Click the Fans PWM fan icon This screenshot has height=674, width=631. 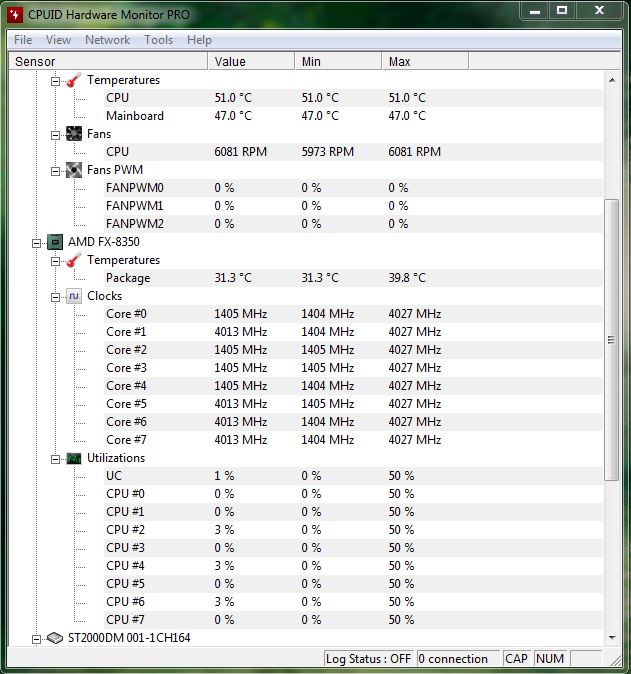74,170
